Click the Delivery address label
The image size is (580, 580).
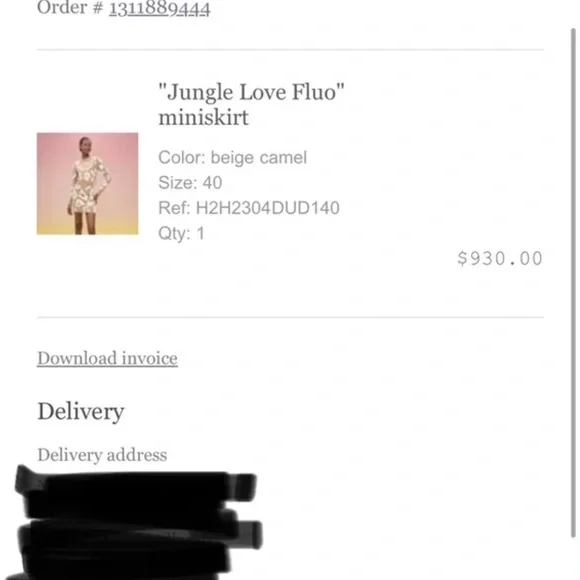click(102, 455)
